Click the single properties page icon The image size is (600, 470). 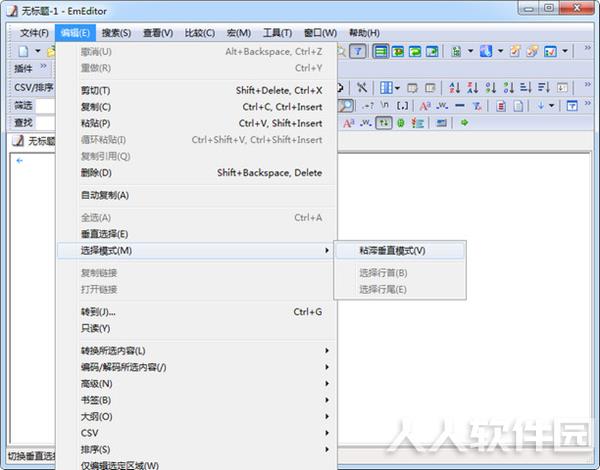pos(515,51)
